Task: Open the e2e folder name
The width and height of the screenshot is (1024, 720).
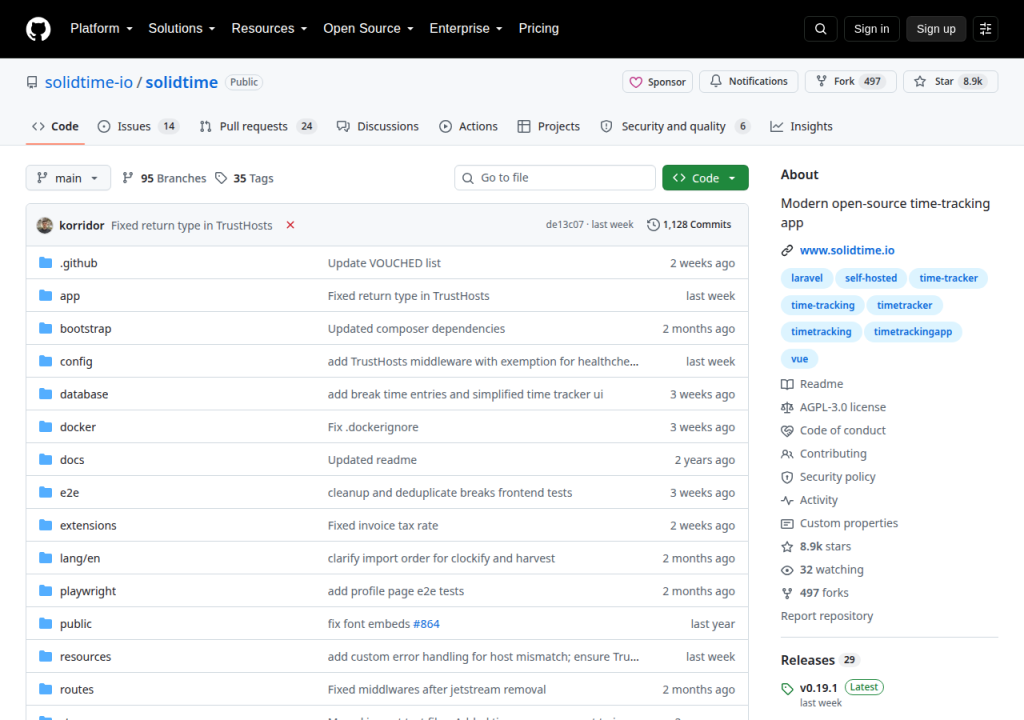Action: [69, 493]
